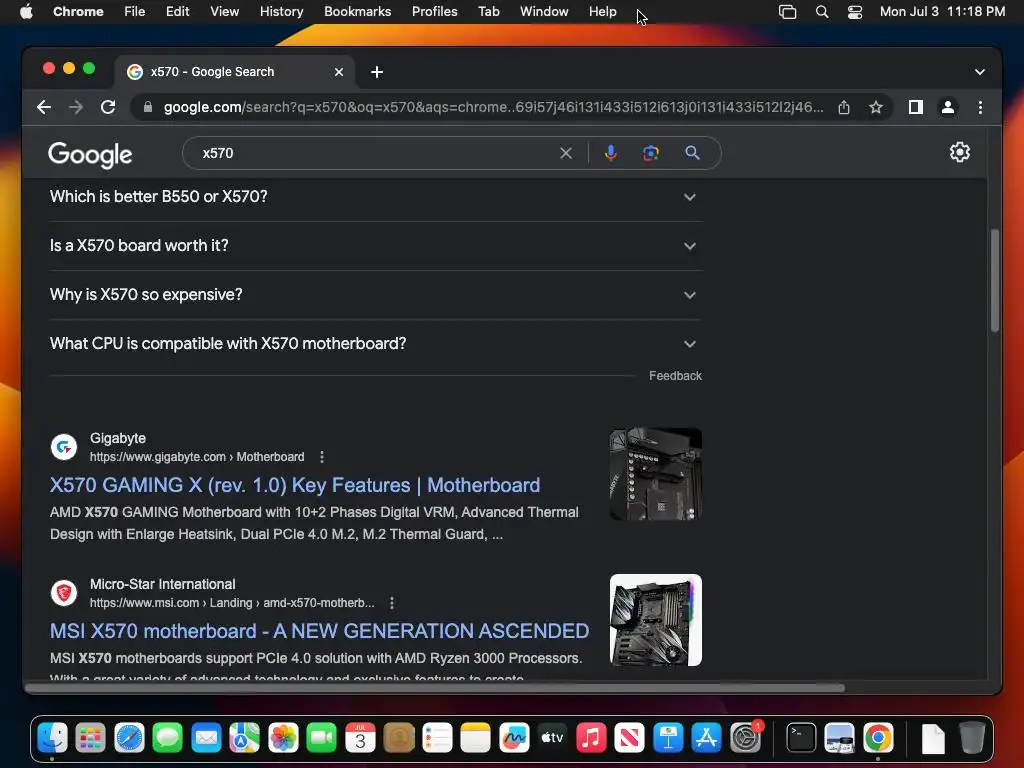Screen dimensions: 1024x768
Task: Click the MSI motherboard thumbnail
Action: pos(656,620)
